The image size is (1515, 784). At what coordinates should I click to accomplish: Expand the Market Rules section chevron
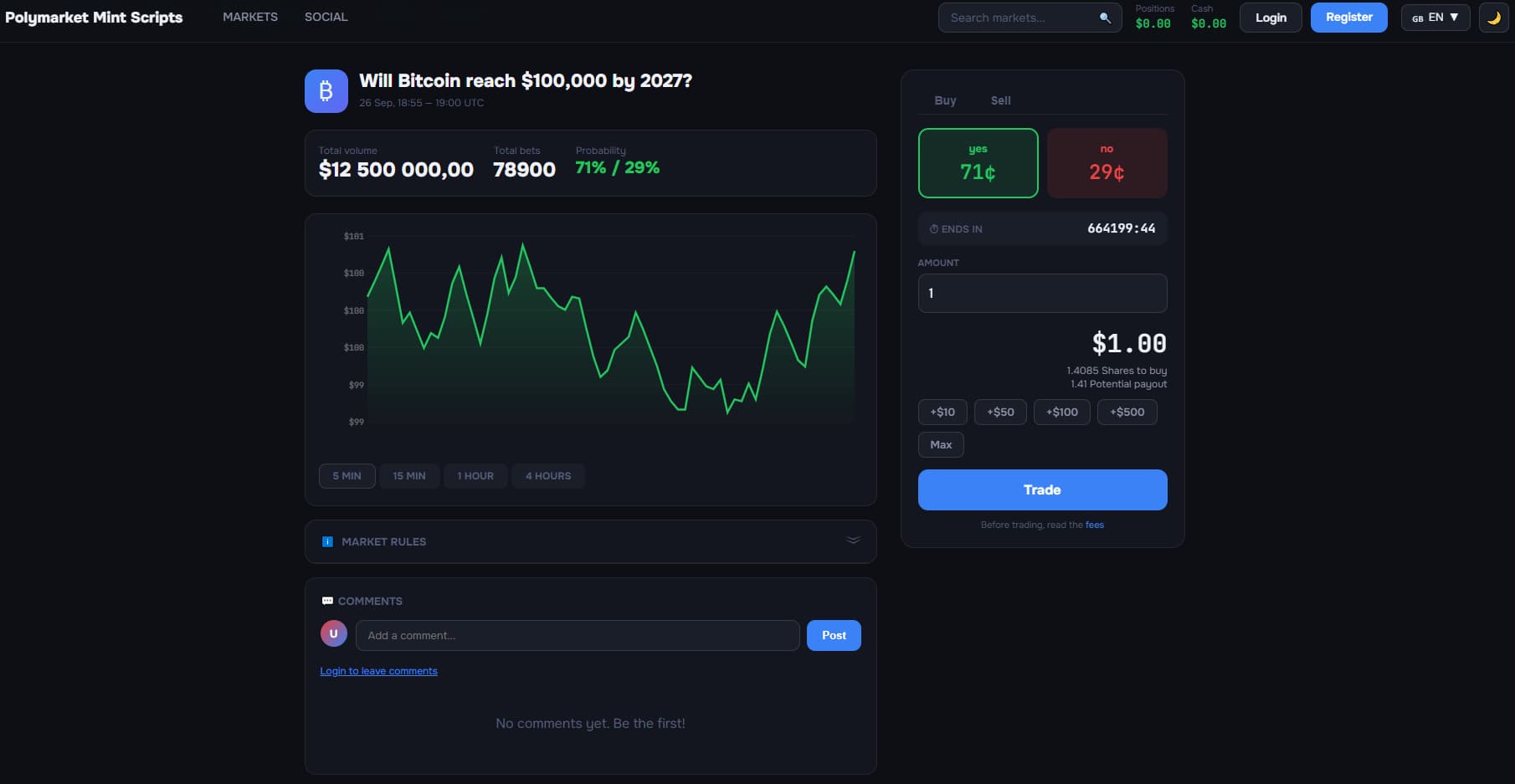[x=853, y=541]
